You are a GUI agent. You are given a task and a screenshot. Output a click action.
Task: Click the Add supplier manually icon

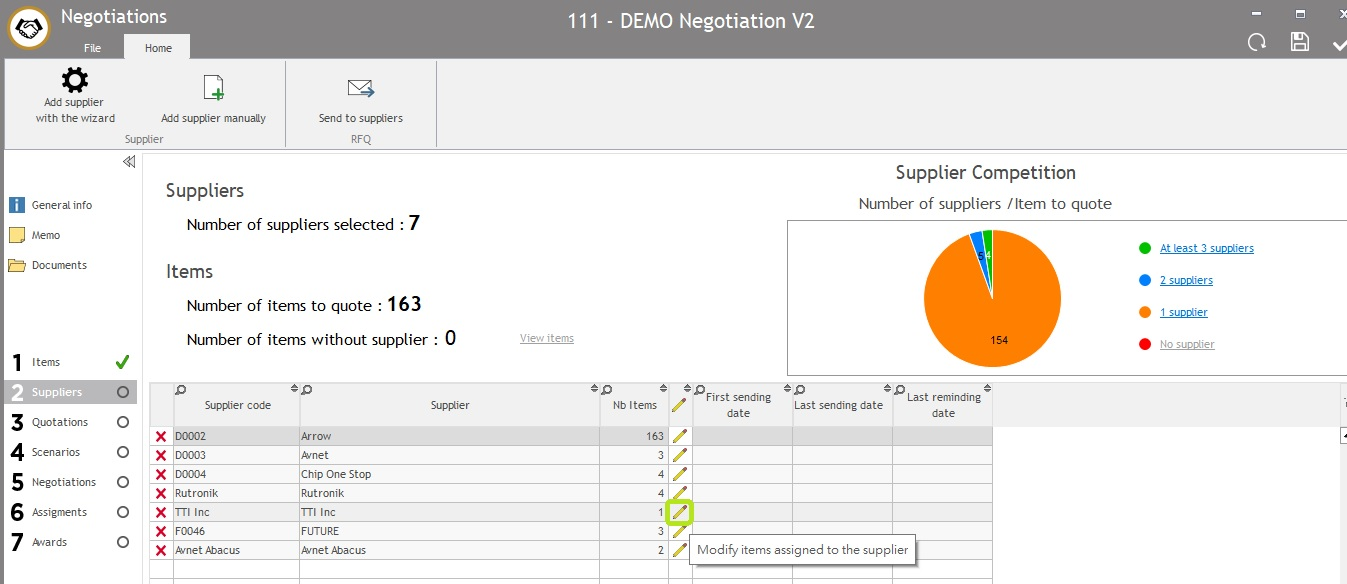[x=213, y=89]
